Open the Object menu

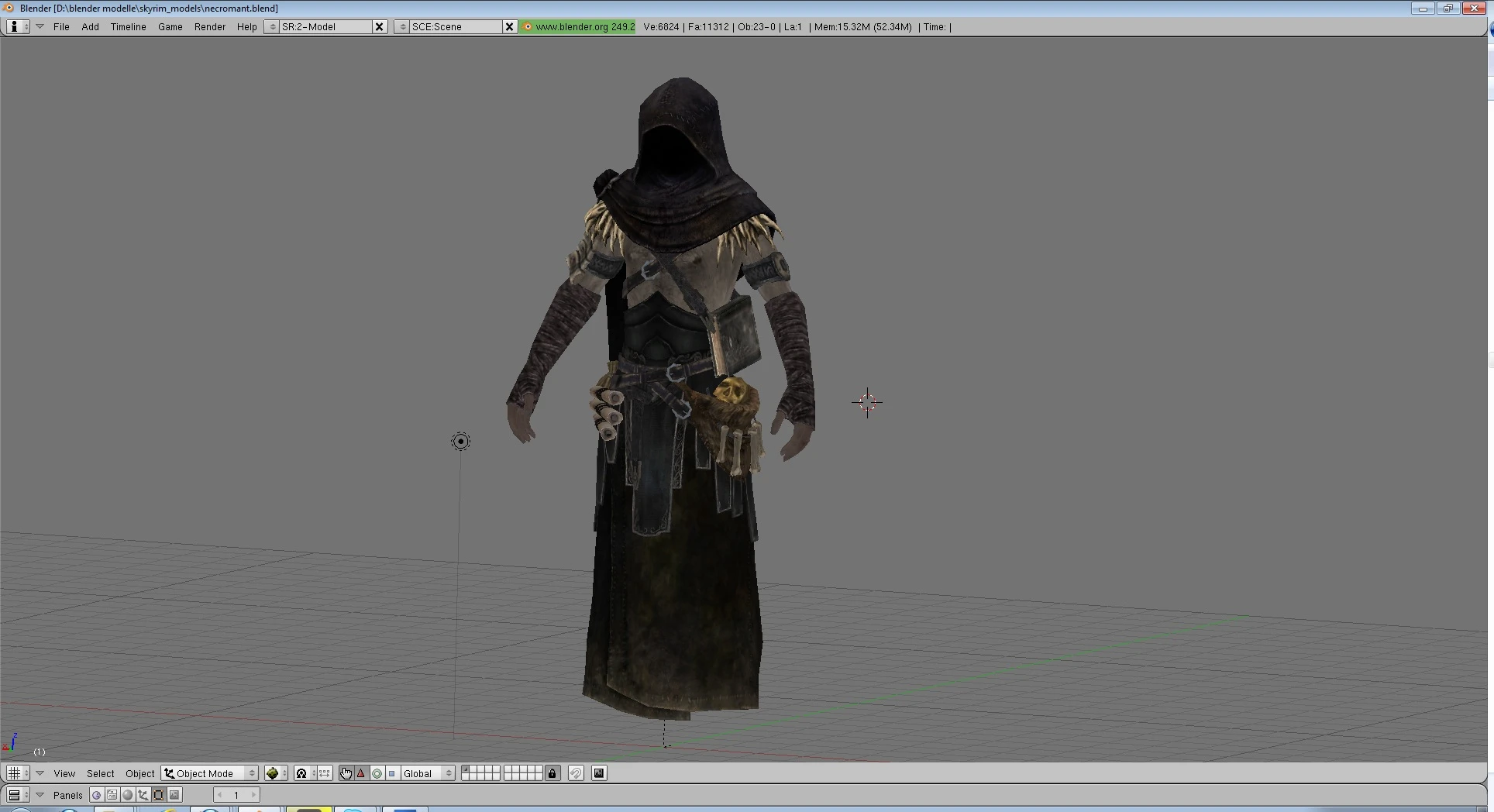139,773
